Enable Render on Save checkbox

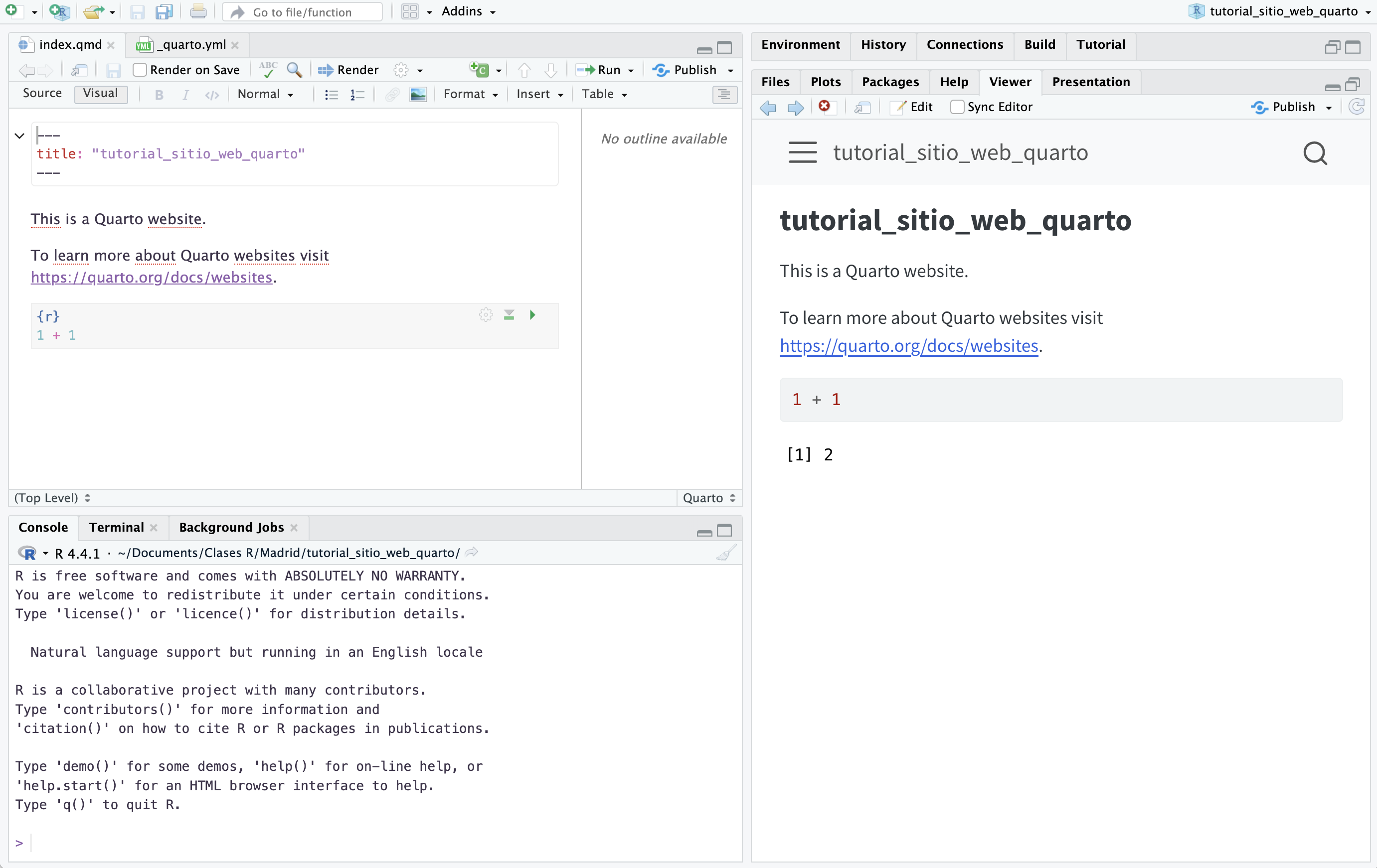[140, 70]
